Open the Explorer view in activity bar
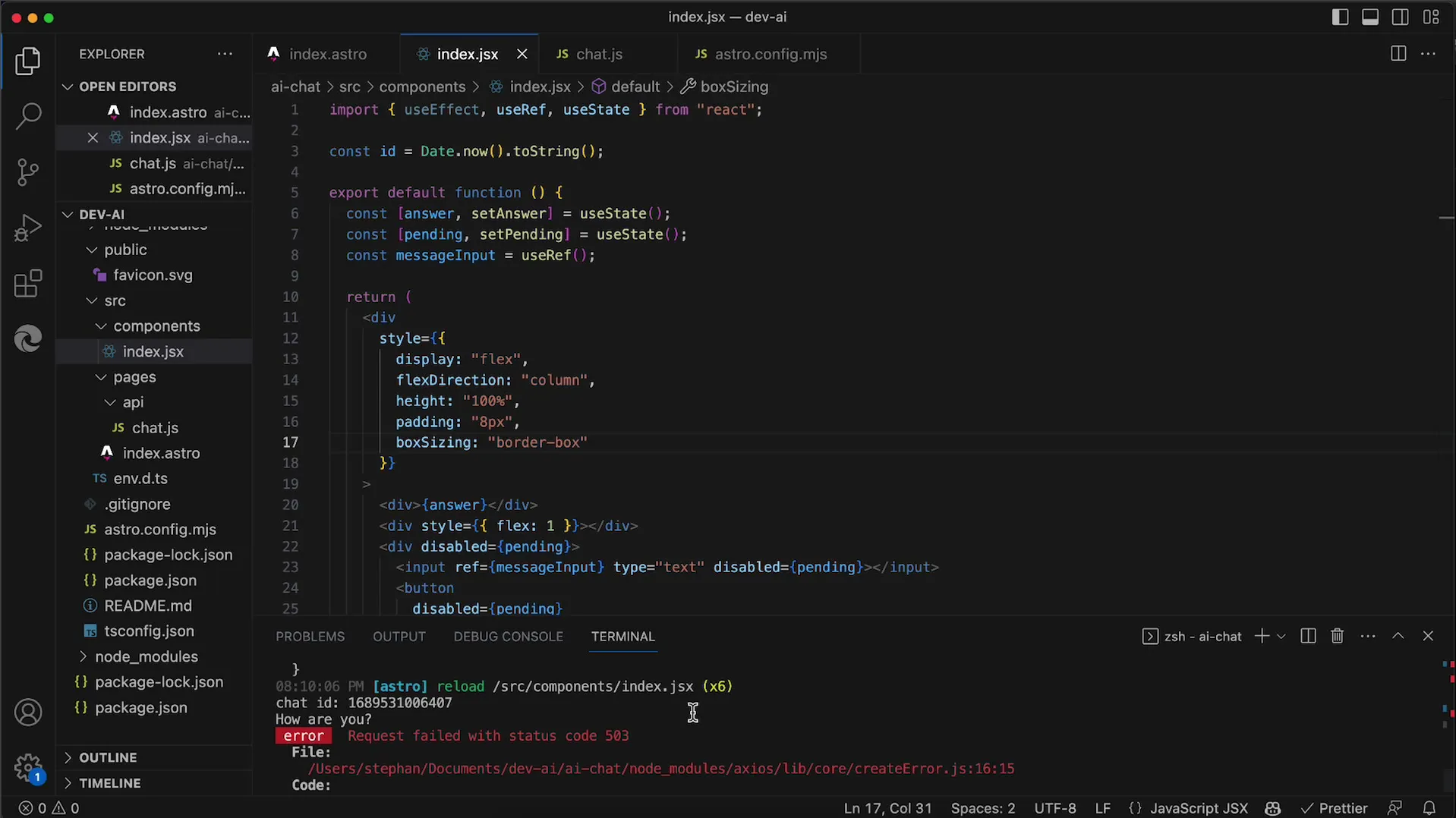1456x818 pixels. tap(28, 61)
